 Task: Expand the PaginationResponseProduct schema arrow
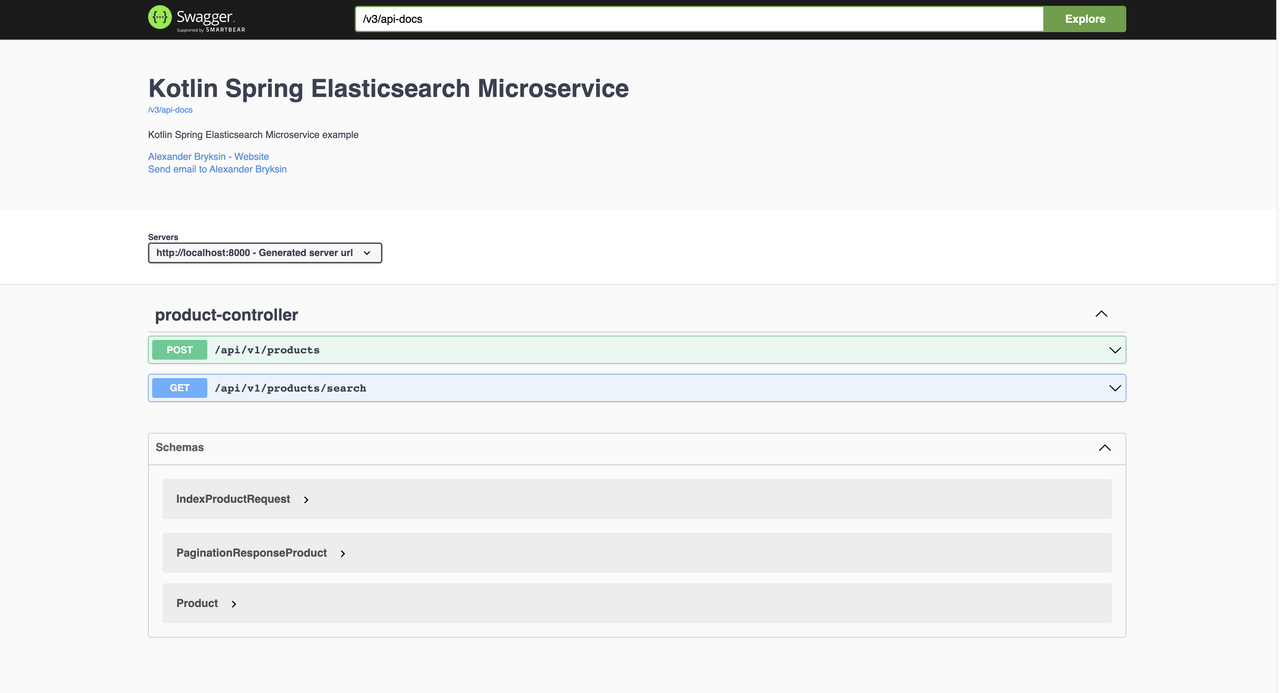(x=343, y=554)
